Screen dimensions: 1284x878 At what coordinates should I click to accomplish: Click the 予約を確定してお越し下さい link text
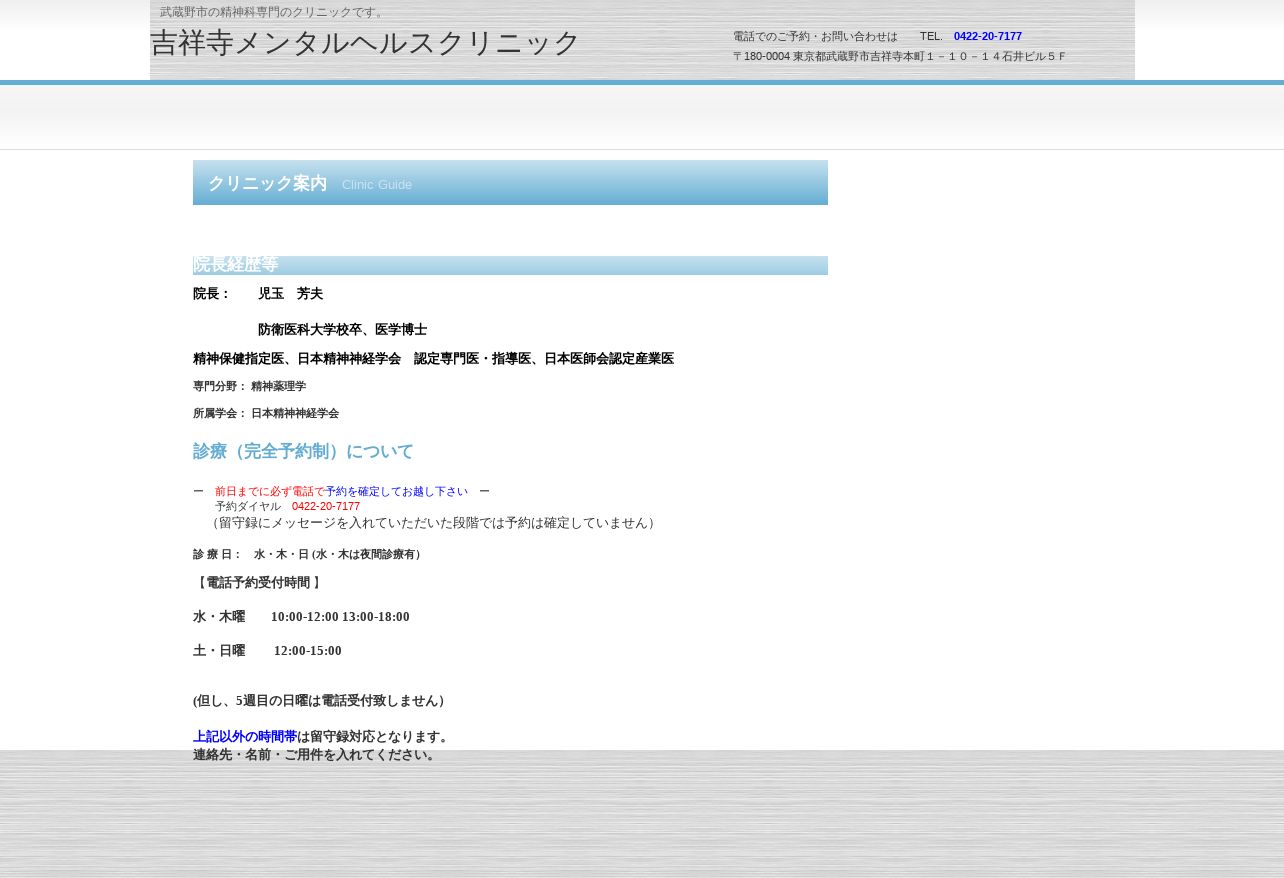click(x=396, y=491)
